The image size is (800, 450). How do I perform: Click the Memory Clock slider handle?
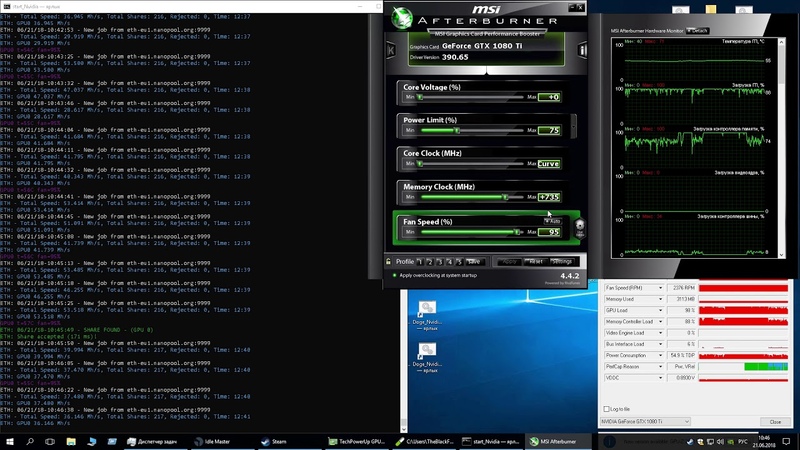505,197
